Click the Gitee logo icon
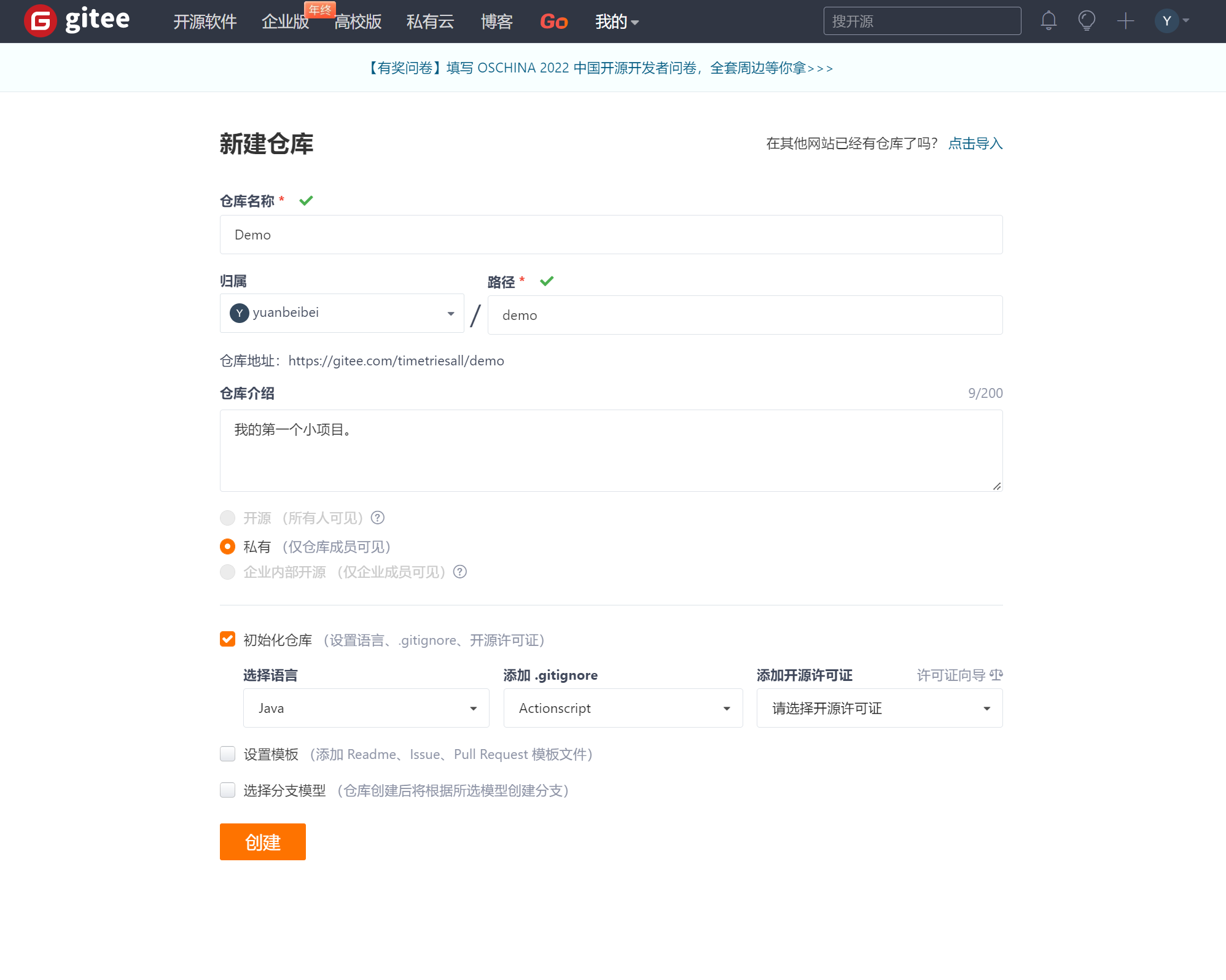This screenshot has width=1226, height=980. point(41,21)
